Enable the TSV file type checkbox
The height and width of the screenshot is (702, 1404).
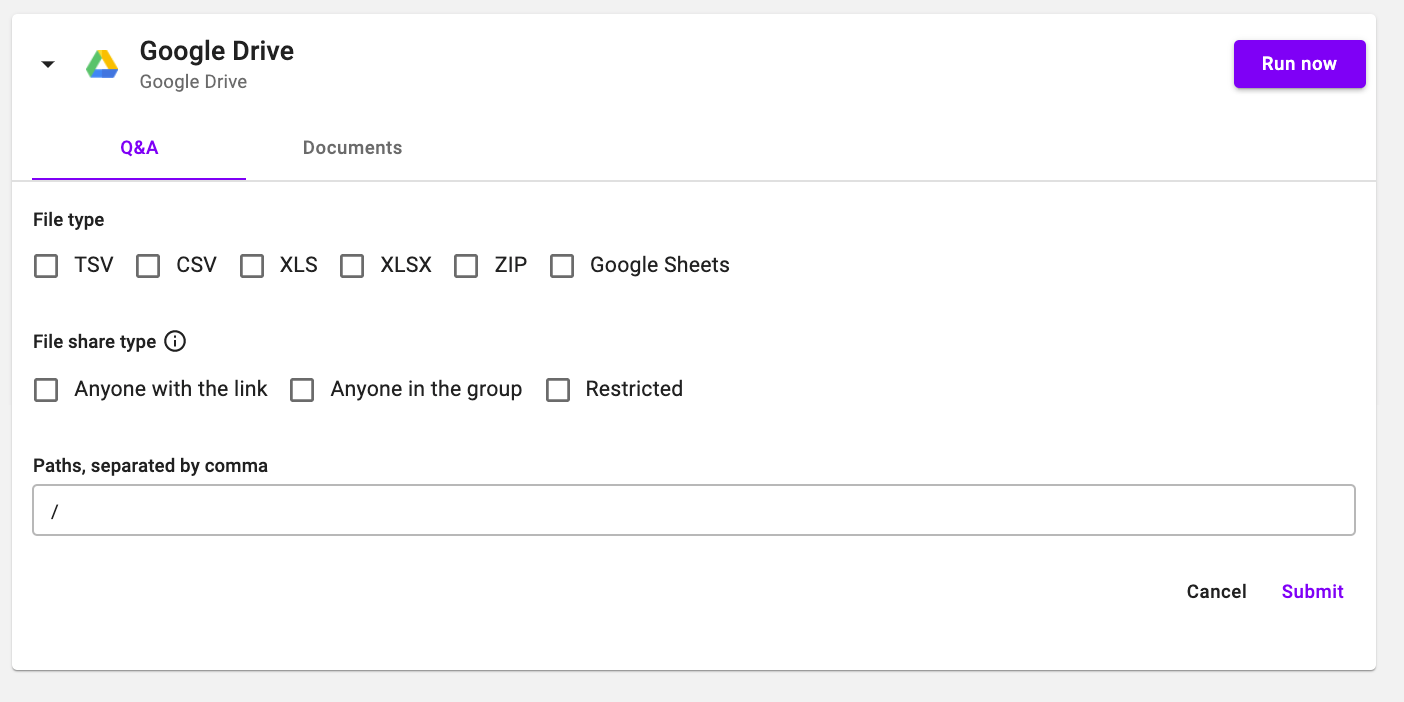pos(46,266)
